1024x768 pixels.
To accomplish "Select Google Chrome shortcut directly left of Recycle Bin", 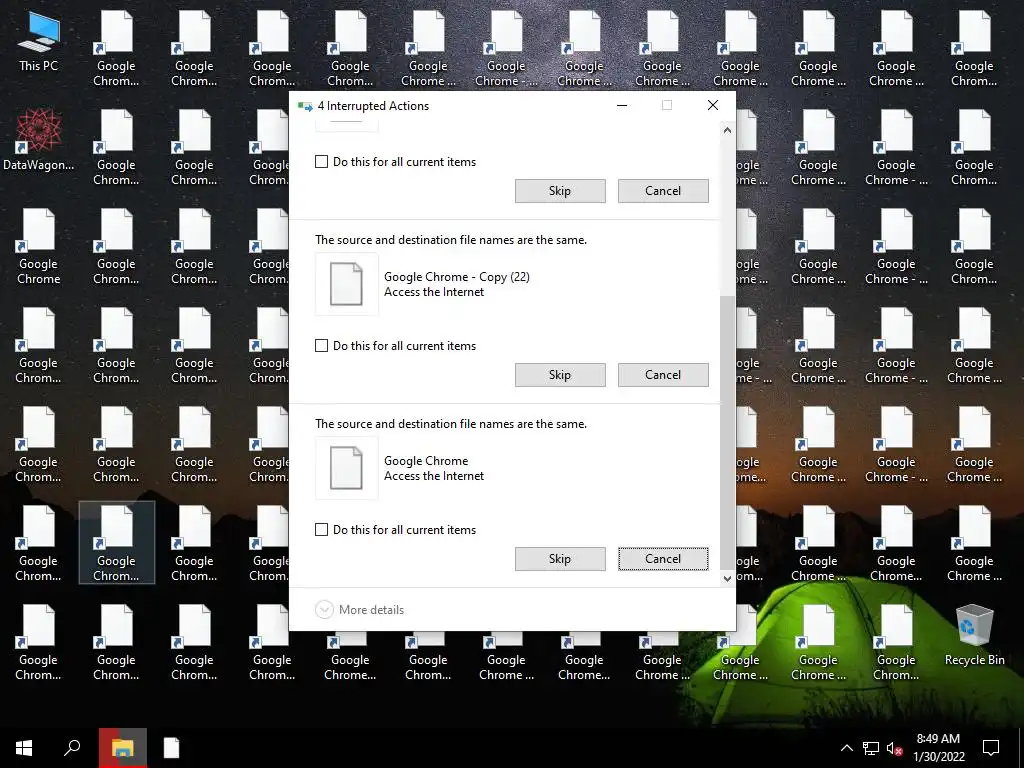I will point(896,643).
